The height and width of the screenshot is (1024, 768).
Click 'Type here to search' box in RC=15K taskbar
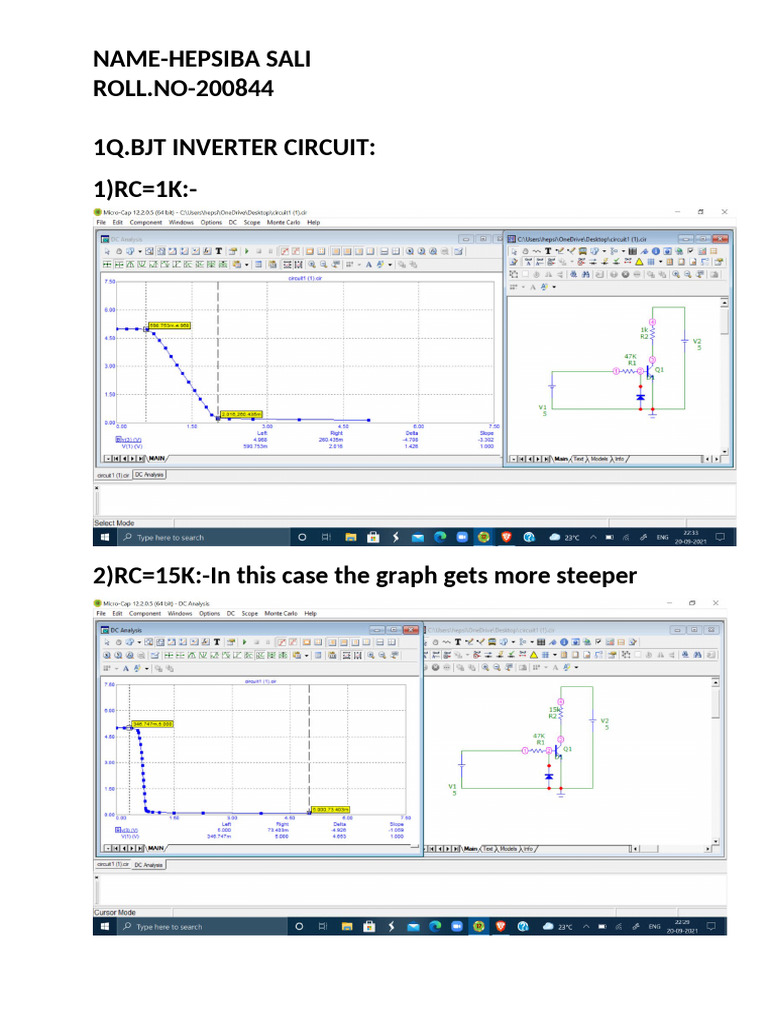203,926
